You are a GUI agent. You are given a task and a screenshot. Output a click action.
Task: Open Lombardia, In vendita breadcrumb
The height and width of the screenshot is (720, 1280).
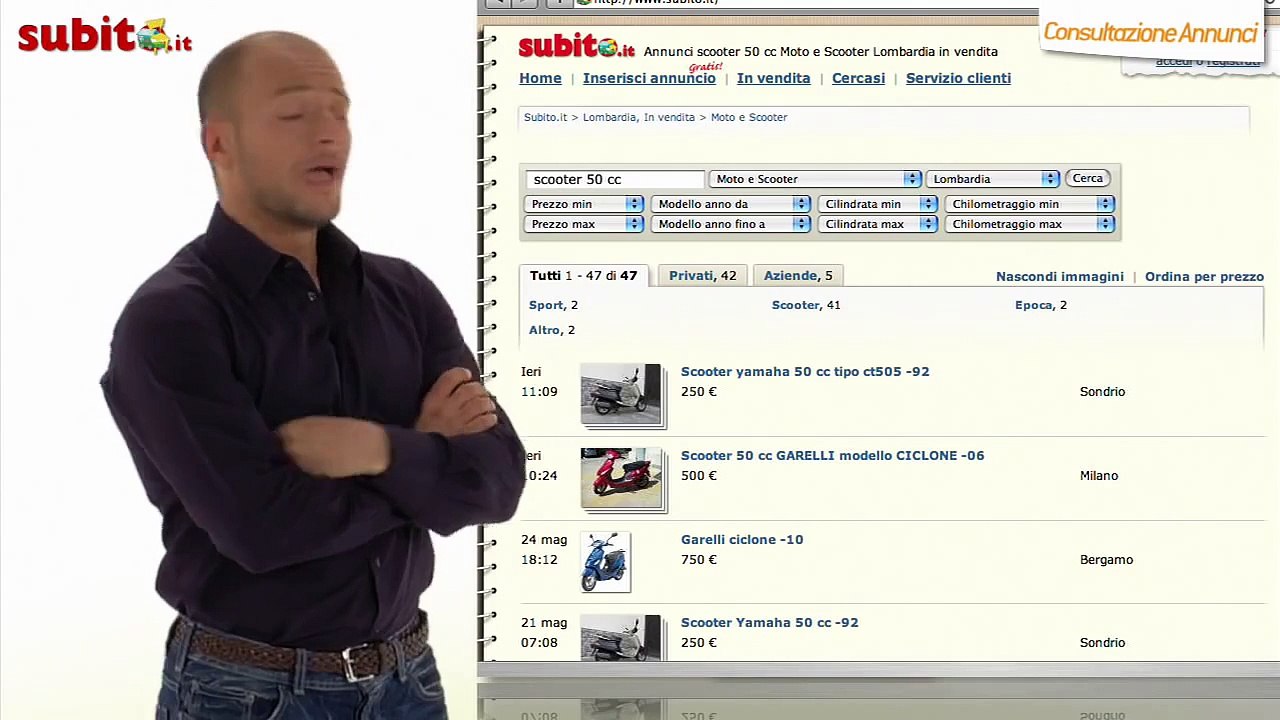coord(638,117)
